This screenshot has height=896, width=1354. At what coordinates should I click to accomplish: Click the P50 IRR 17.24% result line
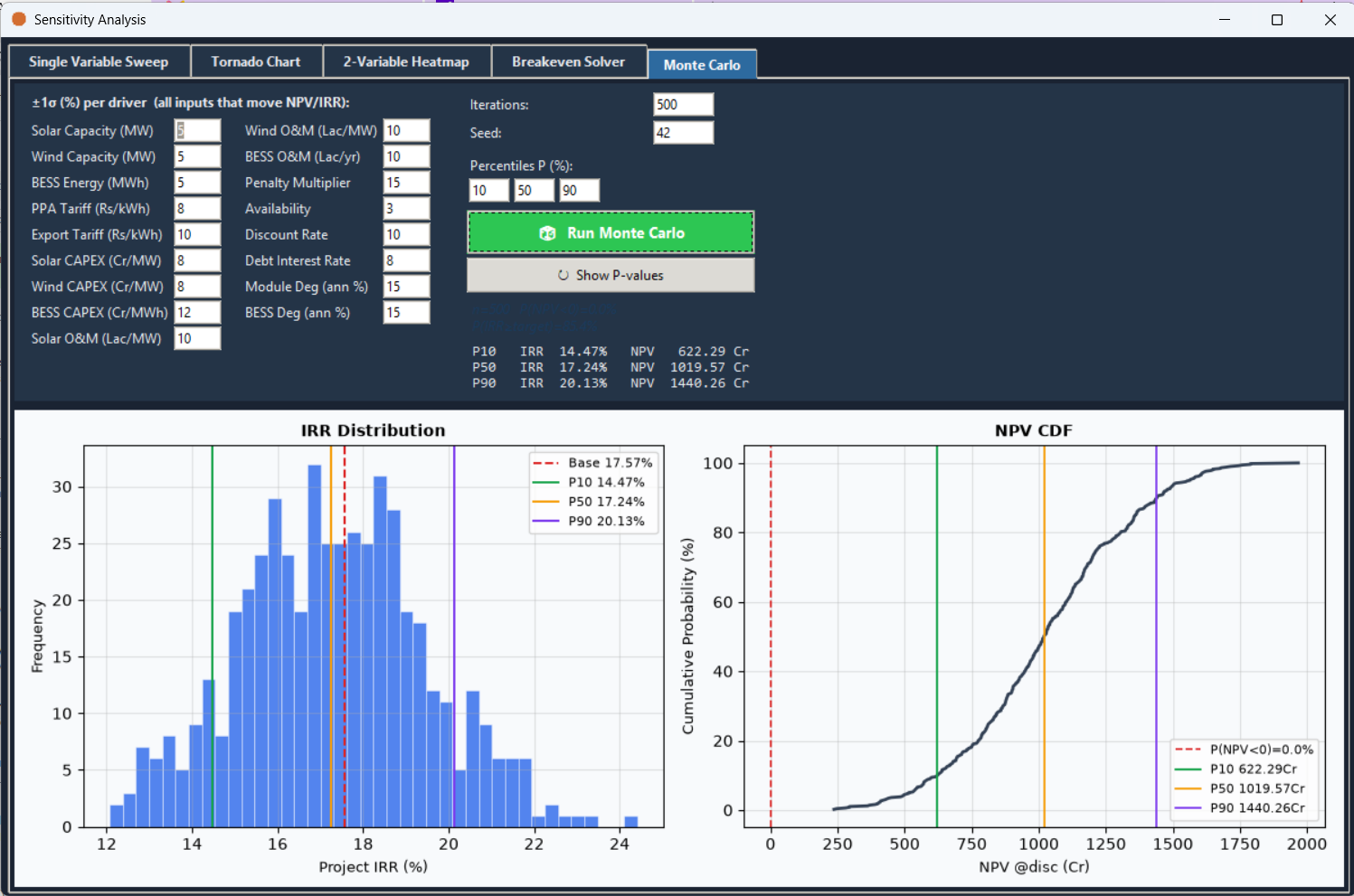click(611, 367)
